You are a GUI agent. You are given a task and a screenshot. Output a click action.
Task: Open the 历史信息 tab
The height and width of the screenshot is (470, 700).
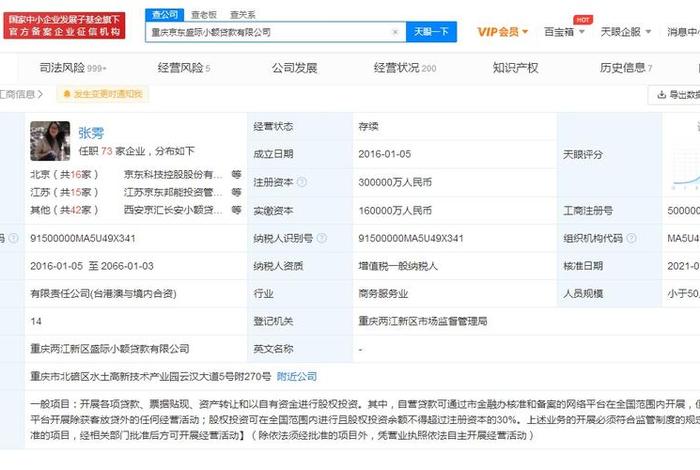point(626,68)
